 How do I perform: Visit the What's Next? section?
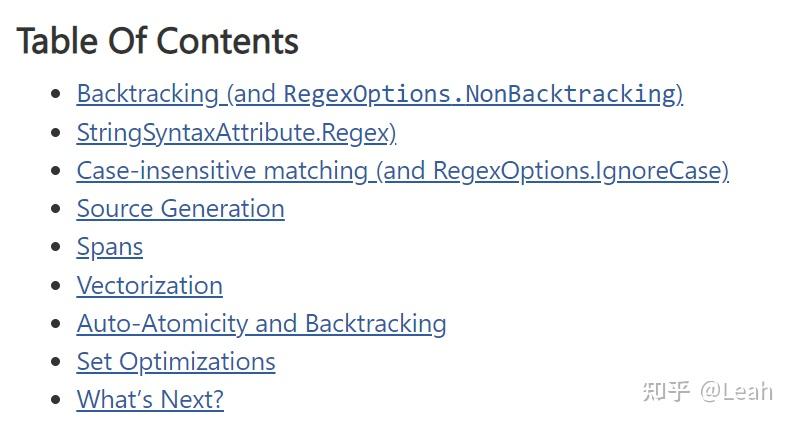[150, 399]
